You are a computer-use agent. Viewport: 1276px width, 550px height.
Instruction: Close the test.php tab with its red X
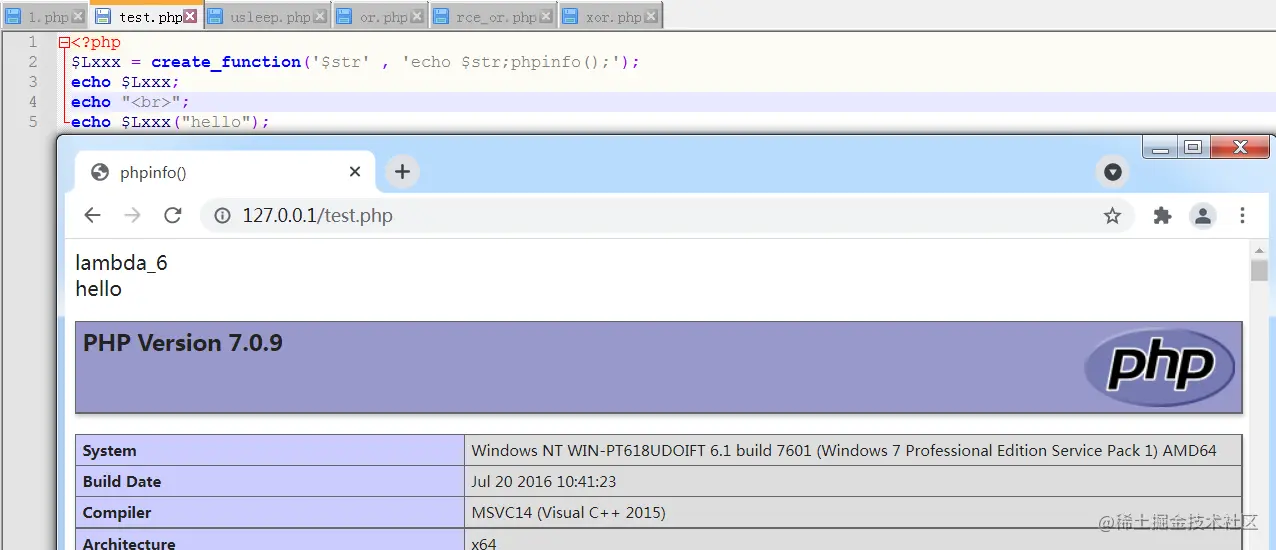pos(190,17)
